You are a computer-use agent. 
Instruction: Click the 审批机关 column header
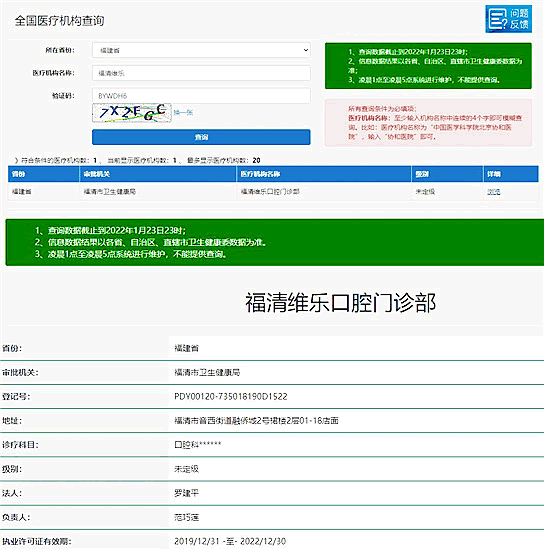[x=158, y=174]
